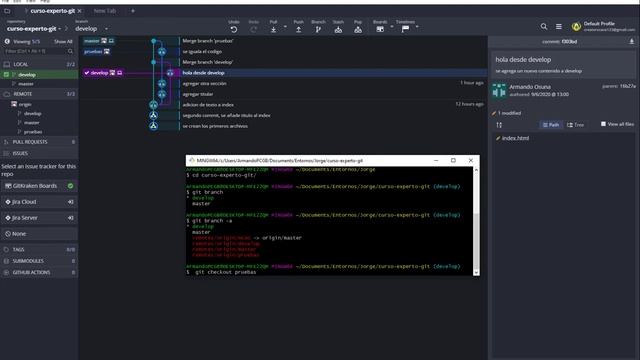The height and width of the screenshot is (360, 640).
Task: Add a new tab with plus button
Action: coord(133,11)
